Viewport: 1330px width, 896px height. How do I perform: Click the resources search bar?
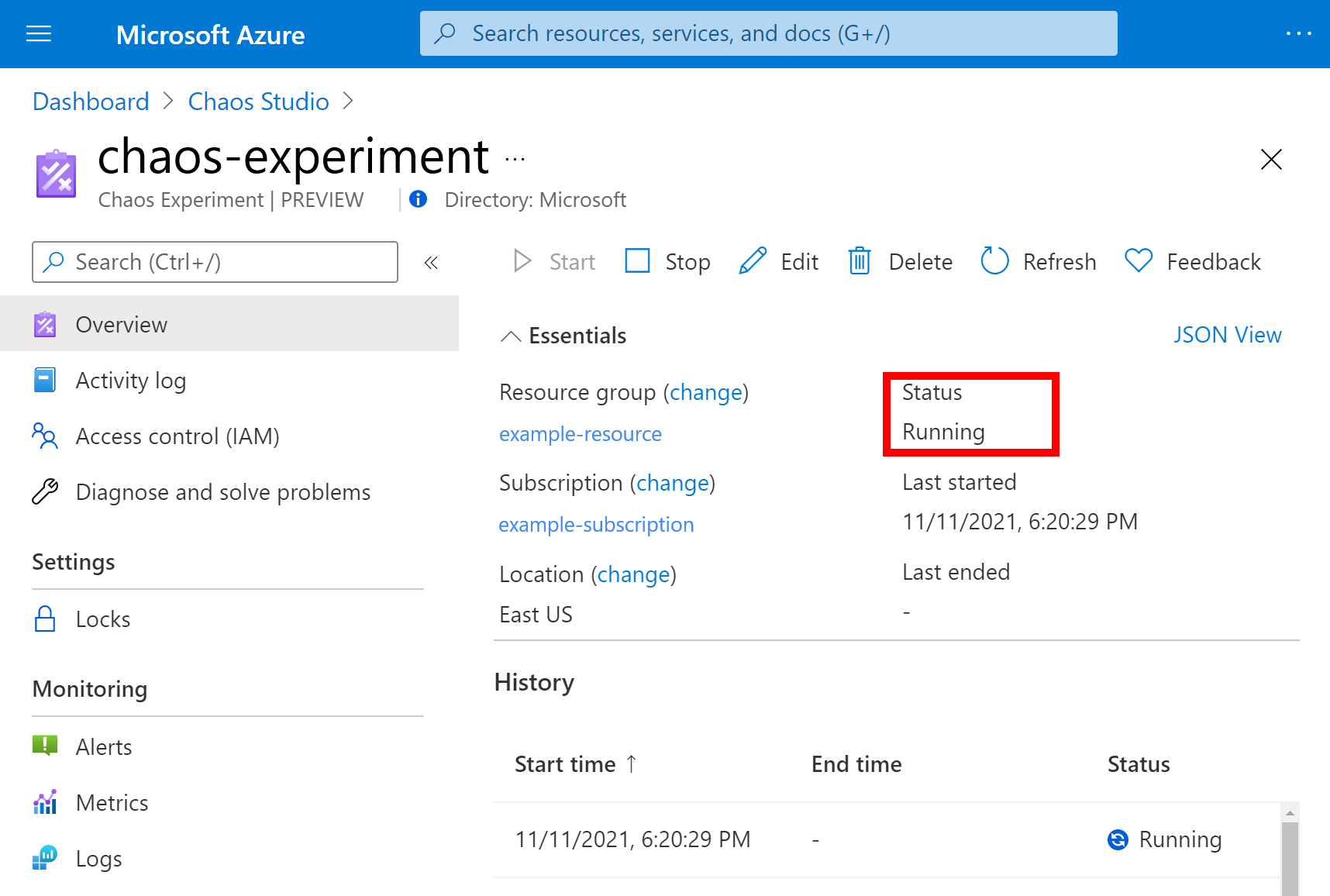pyautogui.click(x=767, y=33)
